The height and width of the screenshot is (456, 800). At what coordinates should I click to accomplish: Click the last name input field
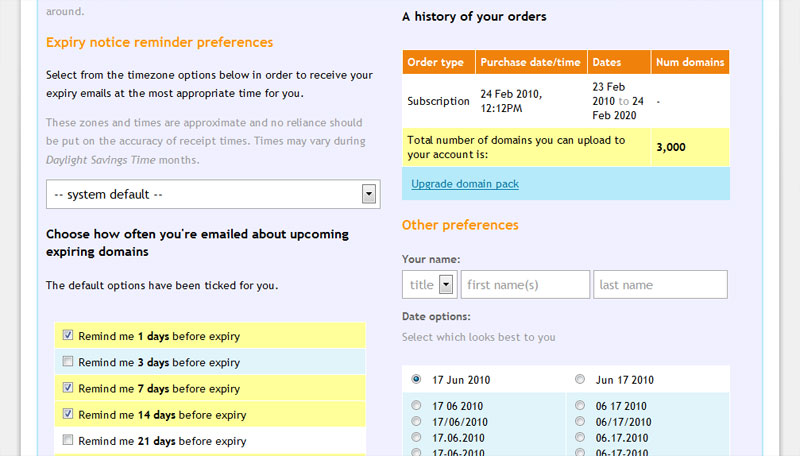click(x=660, y=285)
